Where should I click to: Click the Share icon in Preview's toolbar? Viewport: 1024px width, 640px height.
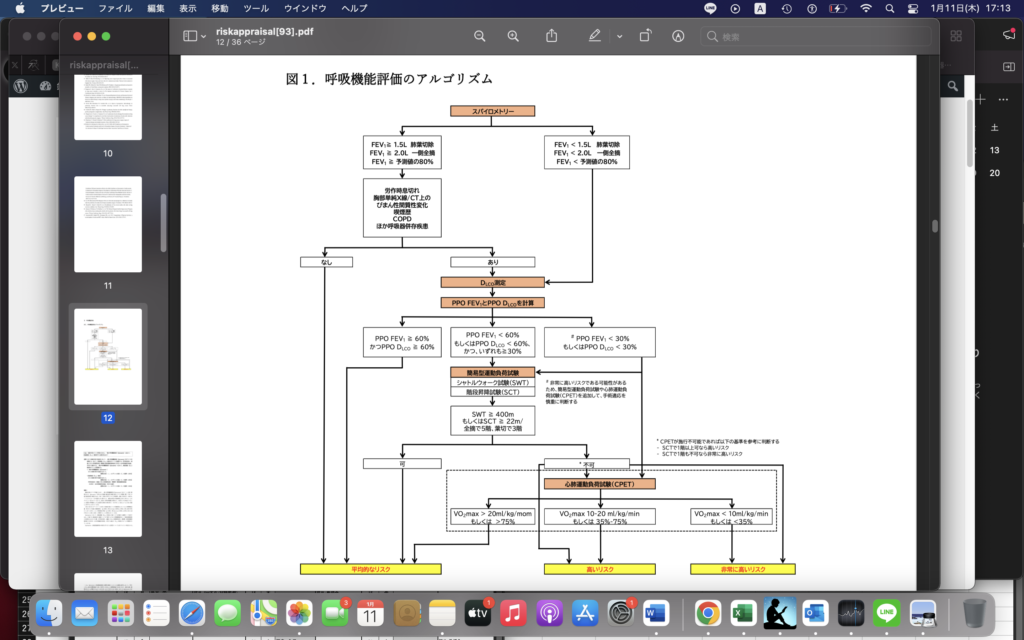click(551, 36)
